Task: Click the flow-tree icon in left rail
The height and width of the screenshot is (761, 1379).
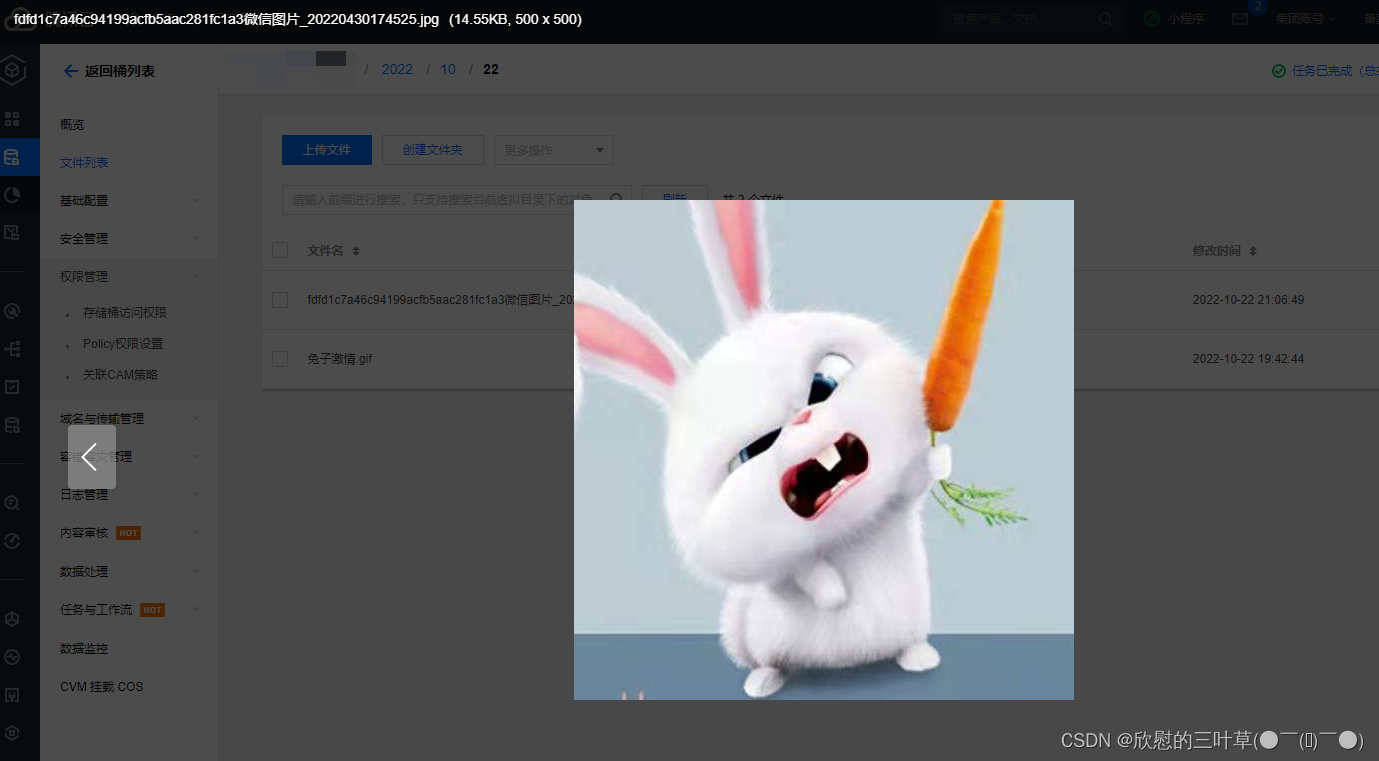Action: point(12,349)
